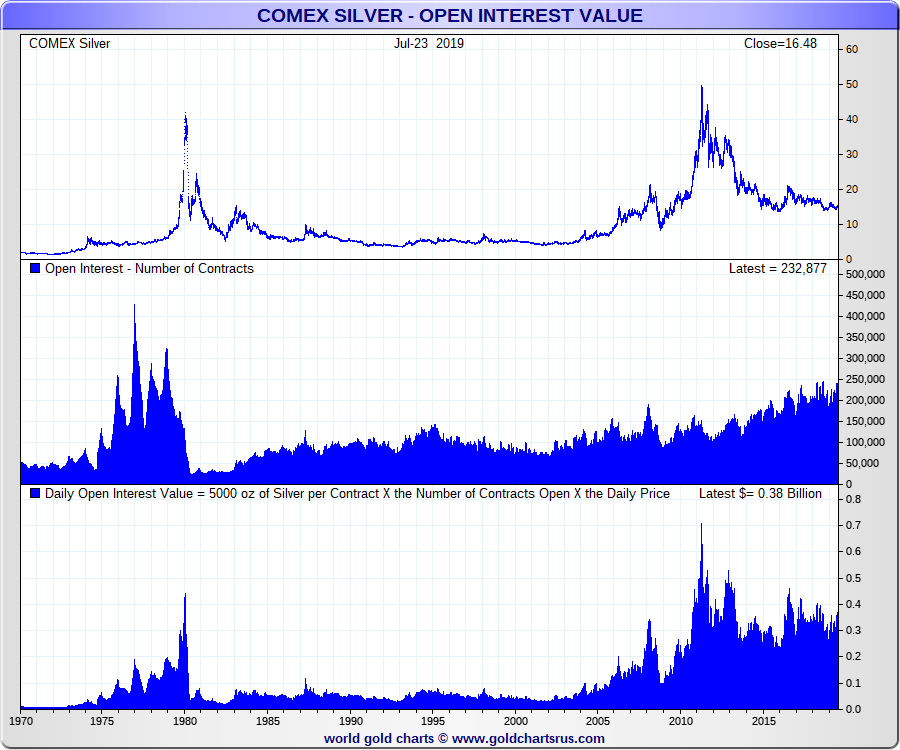Click the 1990 x-axis label
Image resolution: width=900 pixels, height=750 pixels.
coord(351,721)
